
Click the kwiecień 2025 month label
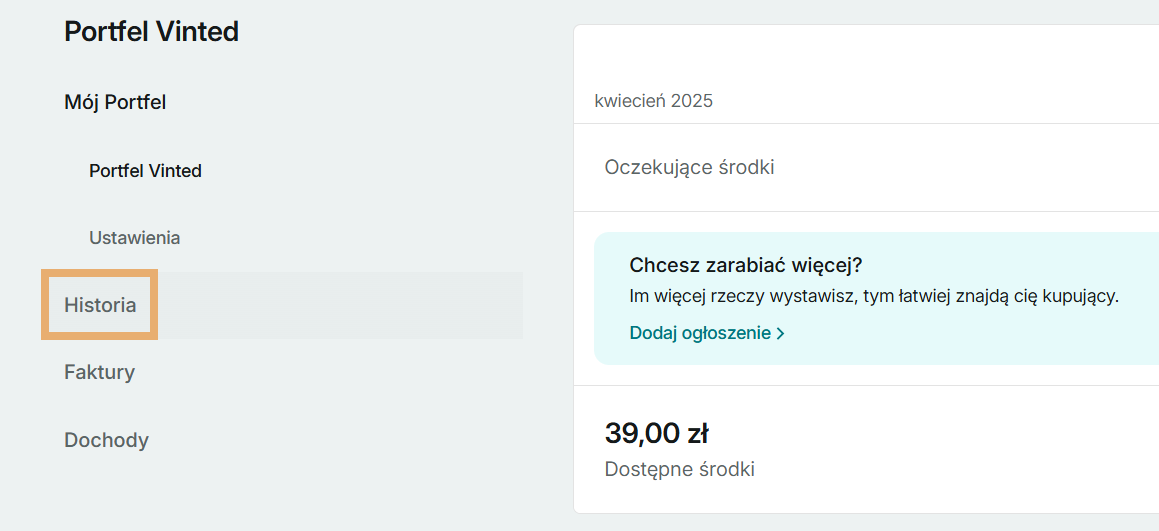[653, 101]
